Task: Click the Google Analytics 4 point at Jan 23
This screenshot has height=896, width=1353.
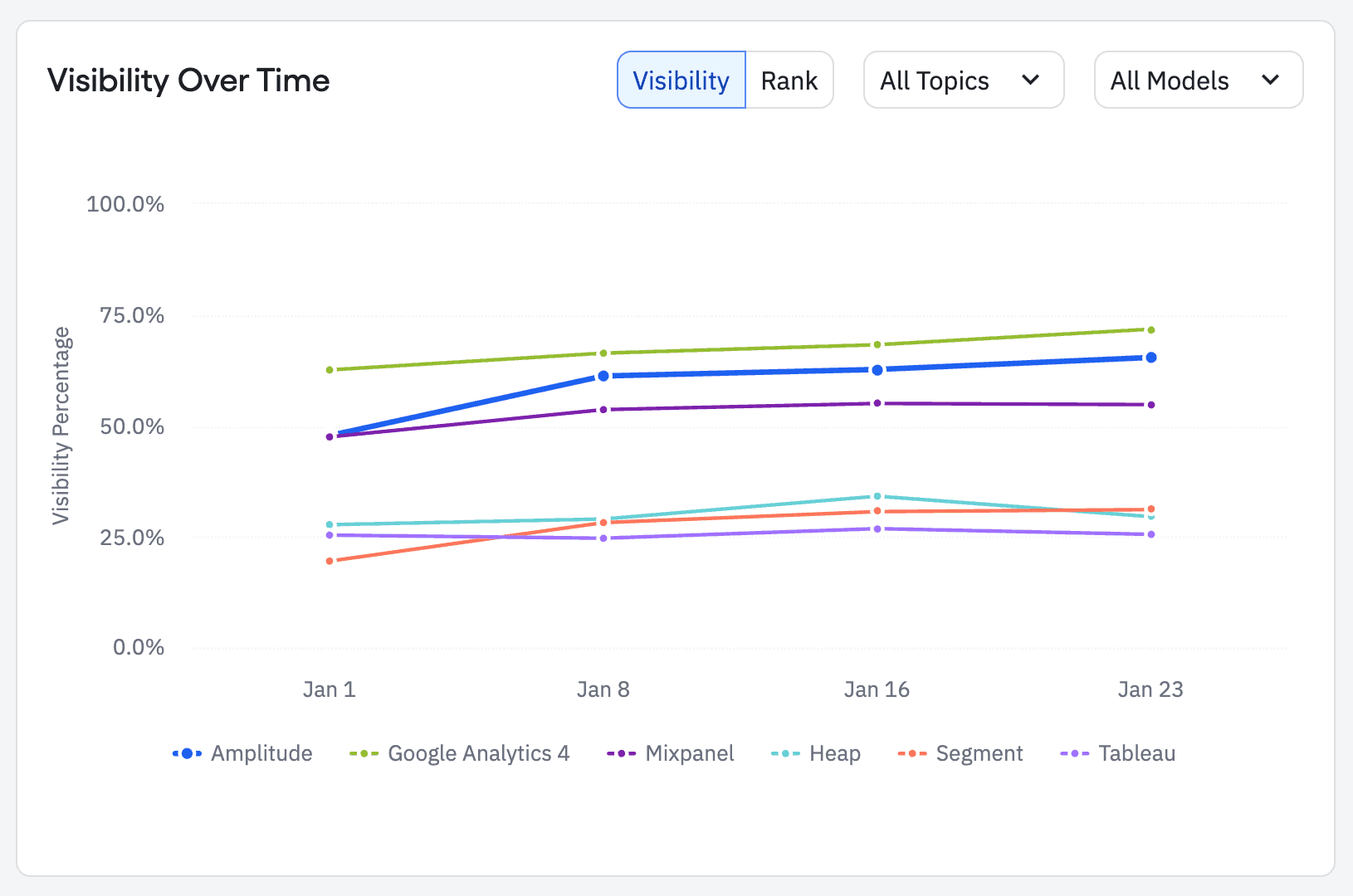Action: tap(1150, 329)
